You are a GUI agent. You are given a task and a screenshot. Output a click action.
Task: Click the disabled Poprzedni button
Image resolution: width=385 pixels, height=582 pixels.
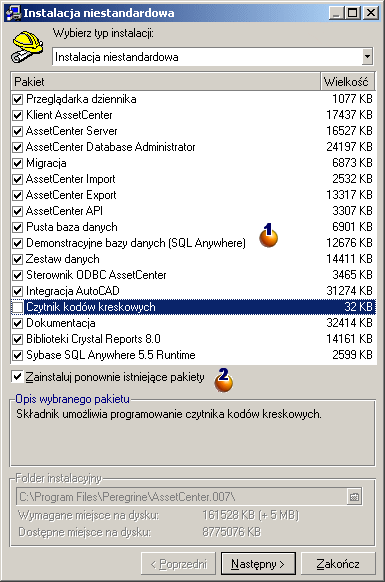pos(179,564)
